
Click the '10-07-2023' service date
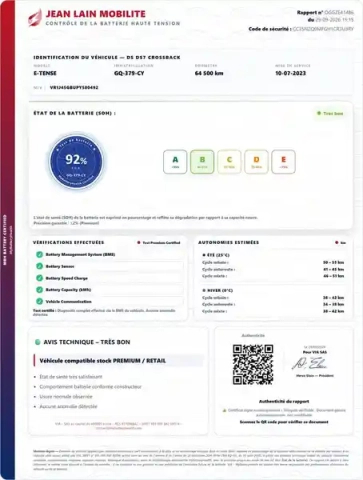[290, 73]
